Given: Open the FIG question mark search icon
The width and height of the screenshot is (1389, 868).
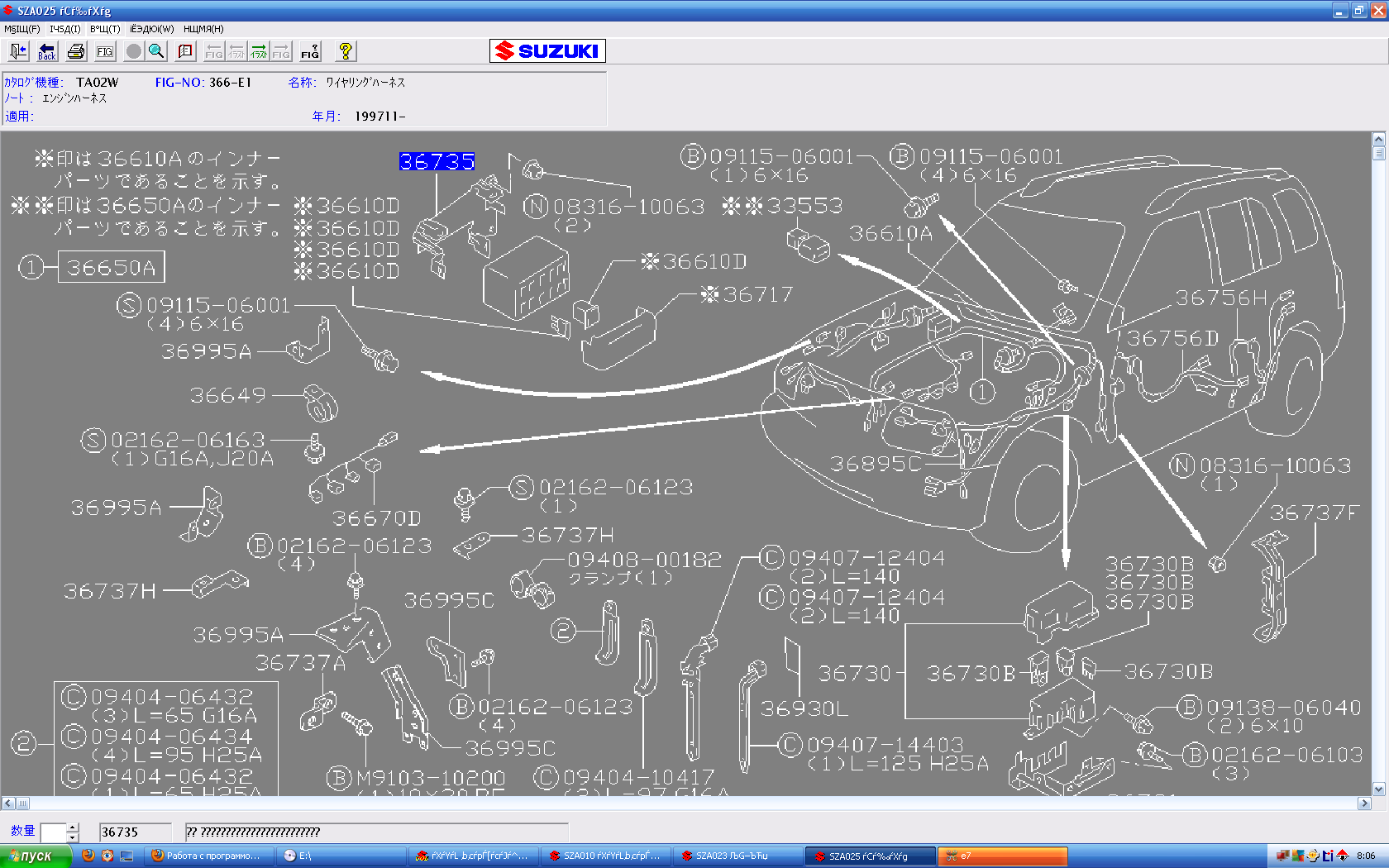Looking at the screenshot, I should [310, 51].
